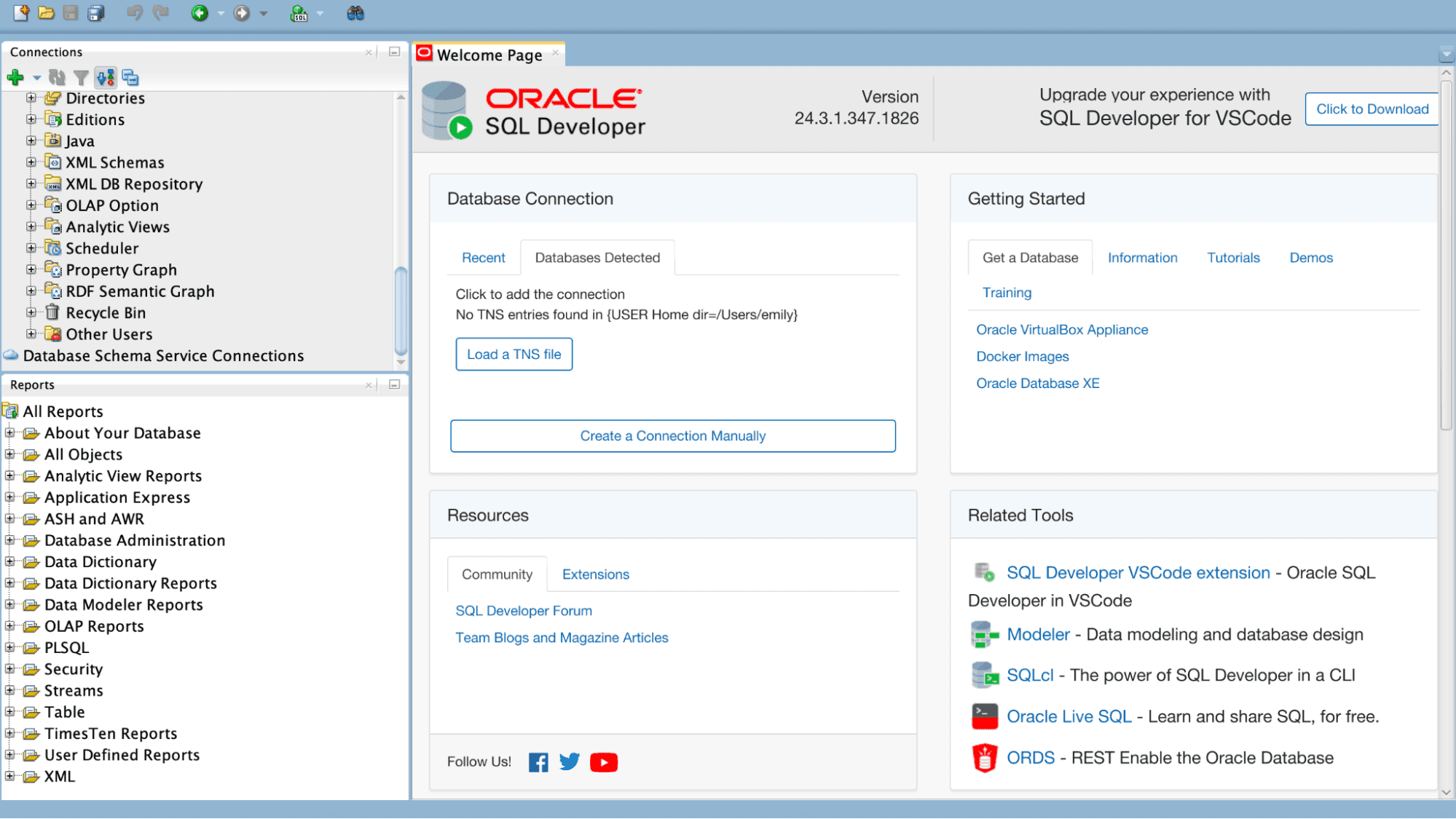Screen dimensions: 1456x819
Task: Expand the Other Users node
Action: [31, 334]
